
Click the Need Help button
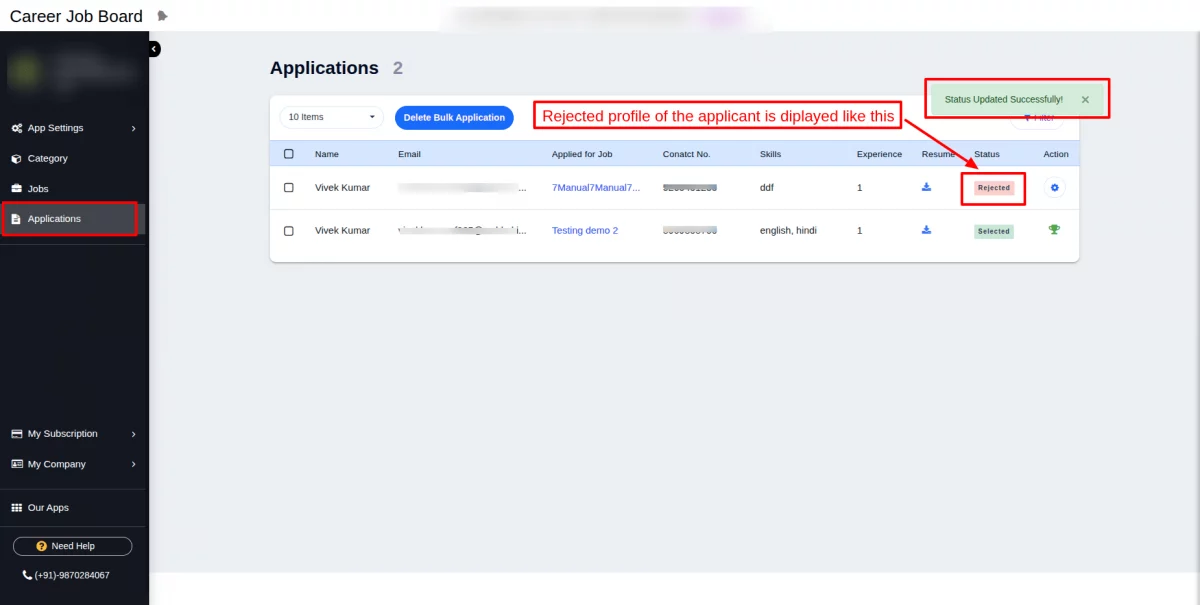point(72,546)
